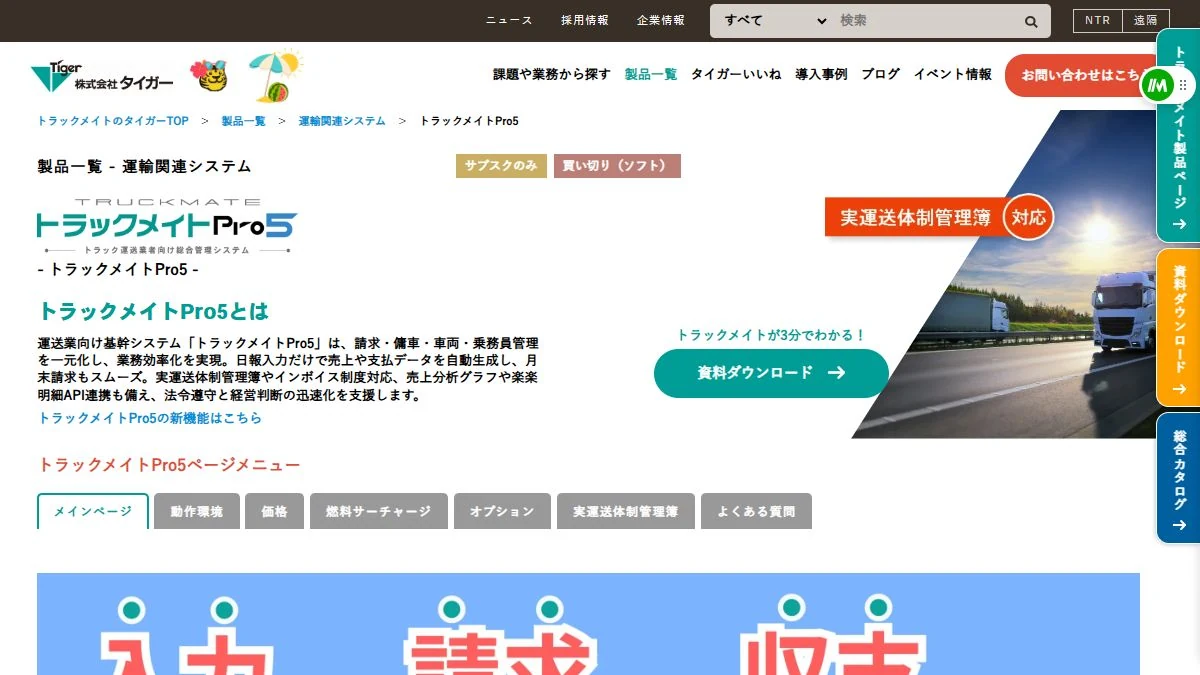Select the オプション tab

tap(502, 511)
